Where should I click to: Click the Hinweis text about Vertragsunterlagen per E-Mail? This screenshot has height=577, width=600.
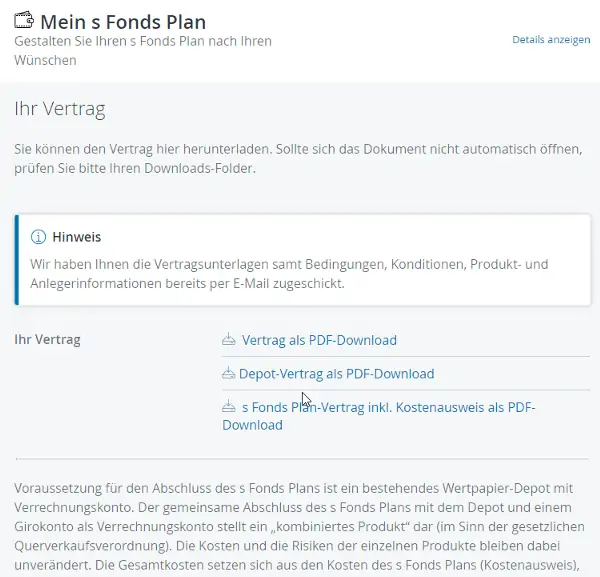tap(289, 274)
